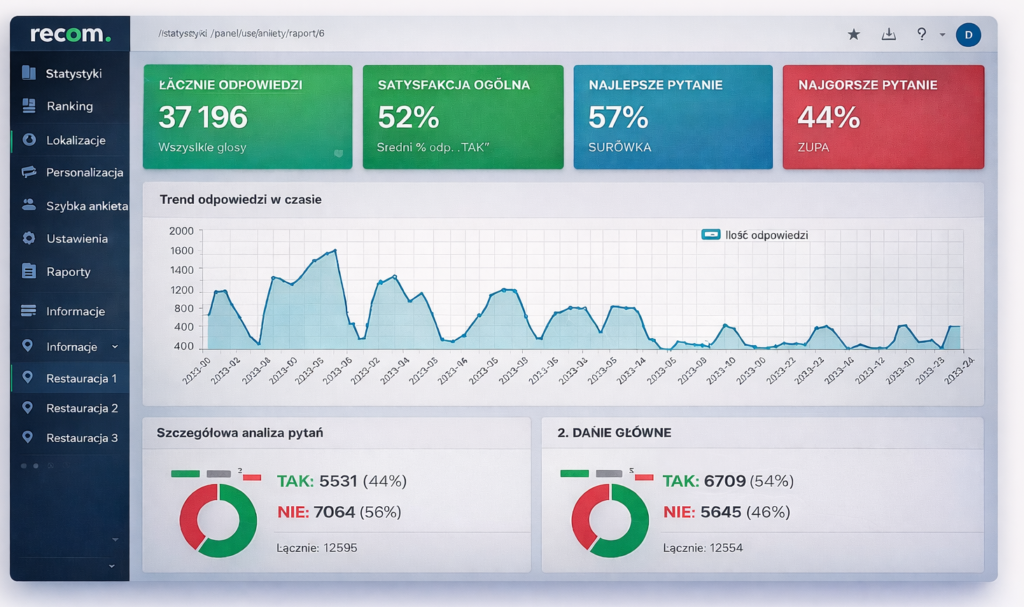1024x607 pixels.
Task: Click the Raporty clipboard icon
Action: 28,271
